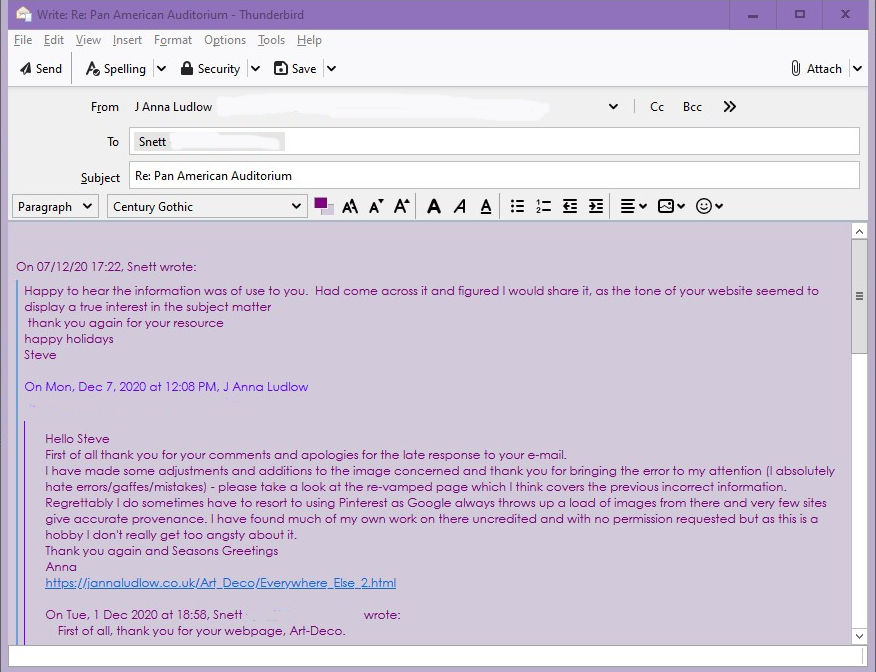This screenshot has height=672, width=876.
Task: Open the Security dropdown arrow
Action: [255, 69]
